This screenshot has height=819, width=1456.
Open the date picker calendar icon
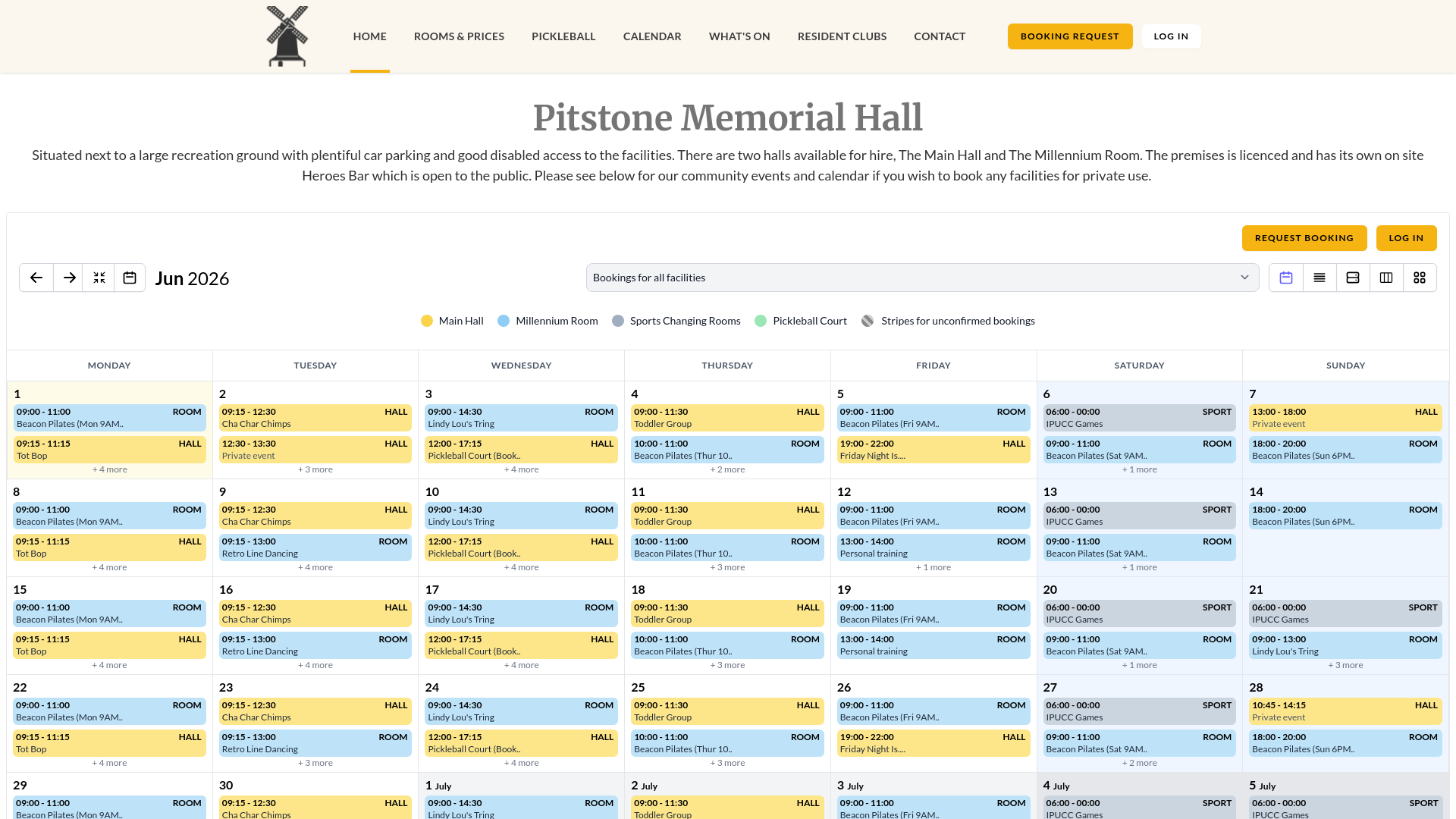tap(130, 278)
